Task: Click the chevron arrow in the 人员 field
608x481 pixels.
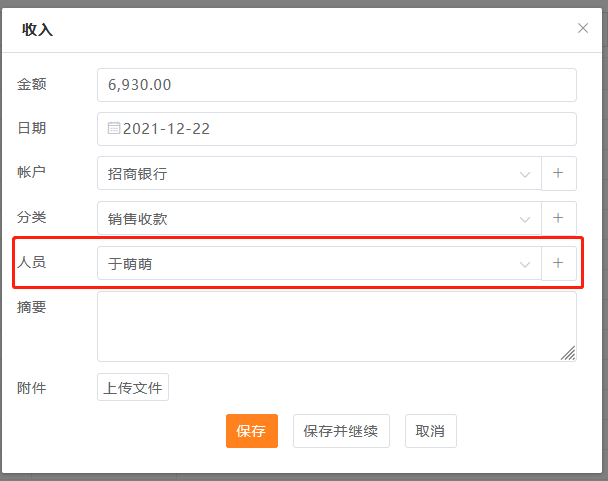Action: point(525,264)
